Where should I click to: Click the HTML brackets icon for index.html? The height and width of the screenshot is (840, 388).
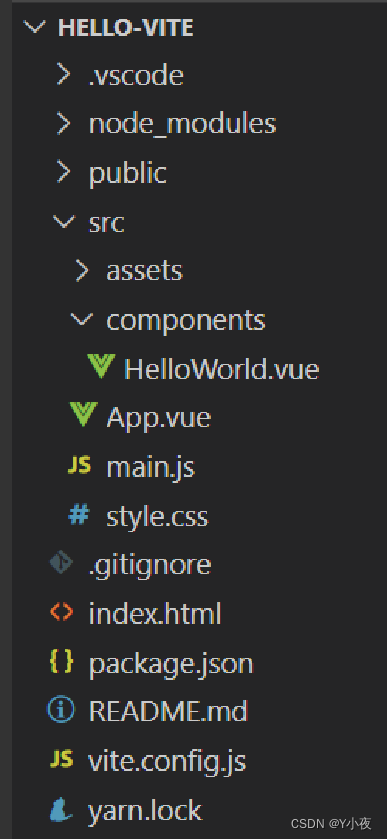pos(62,612)
